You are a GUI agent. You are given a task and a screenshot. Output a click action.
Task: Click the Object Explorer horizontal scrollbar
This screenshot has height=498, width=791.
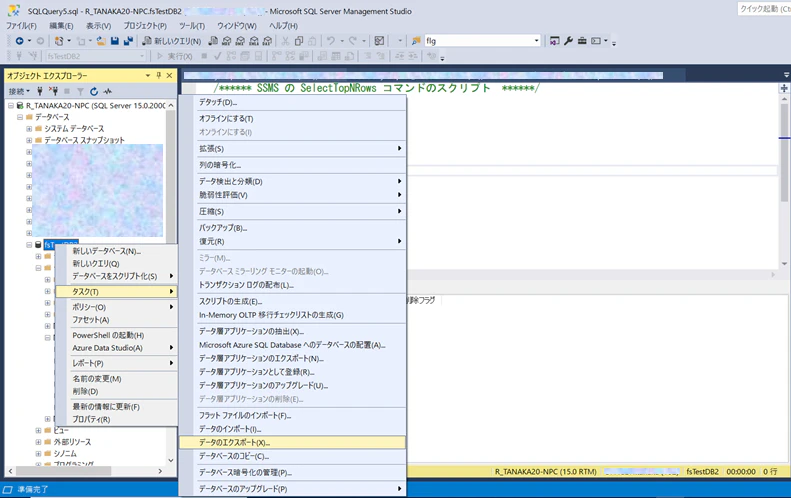(x=85, y=471)
